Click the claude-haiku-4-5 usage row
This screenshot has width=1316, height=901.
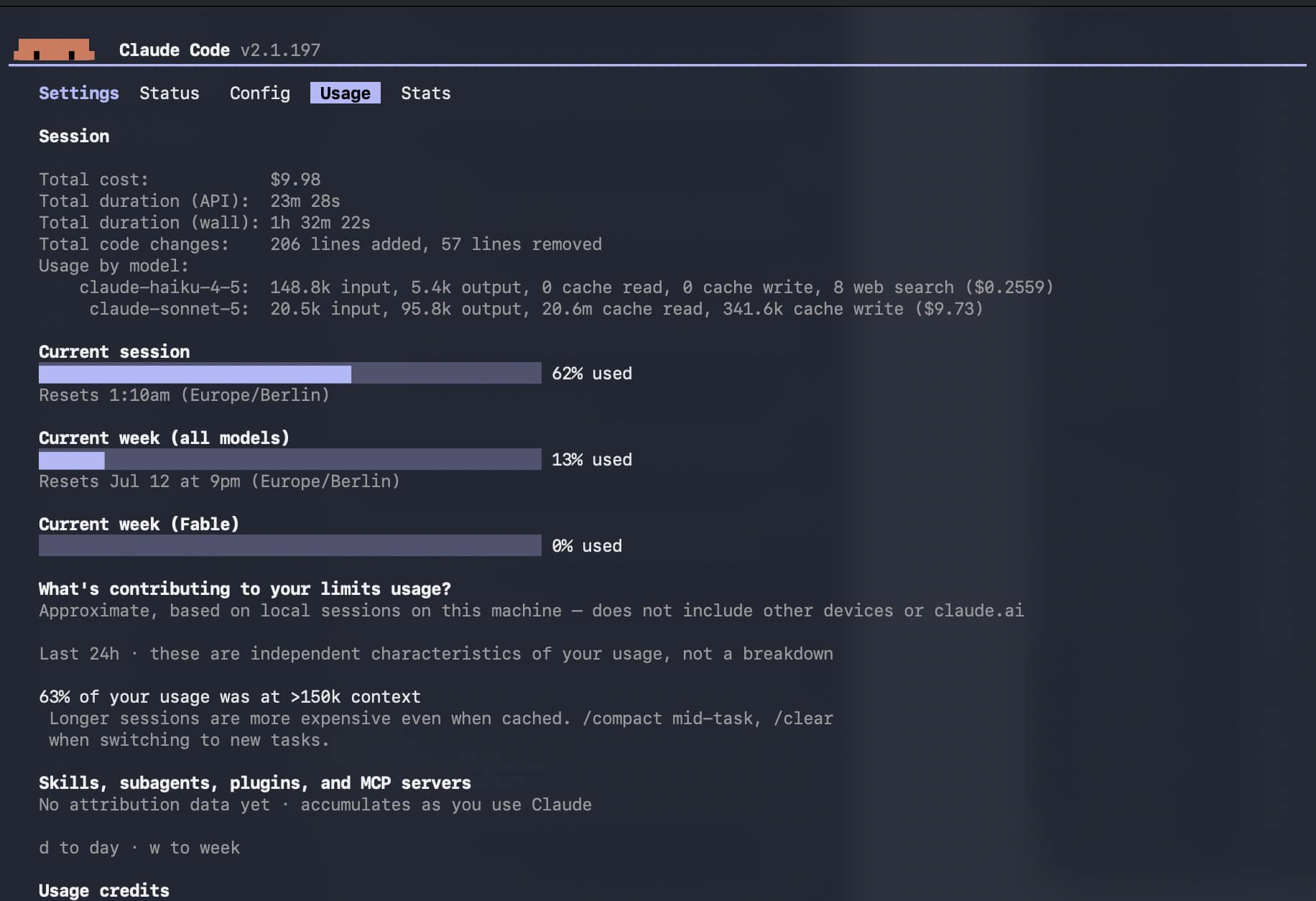pyautogui.click(x=566, y=287)
